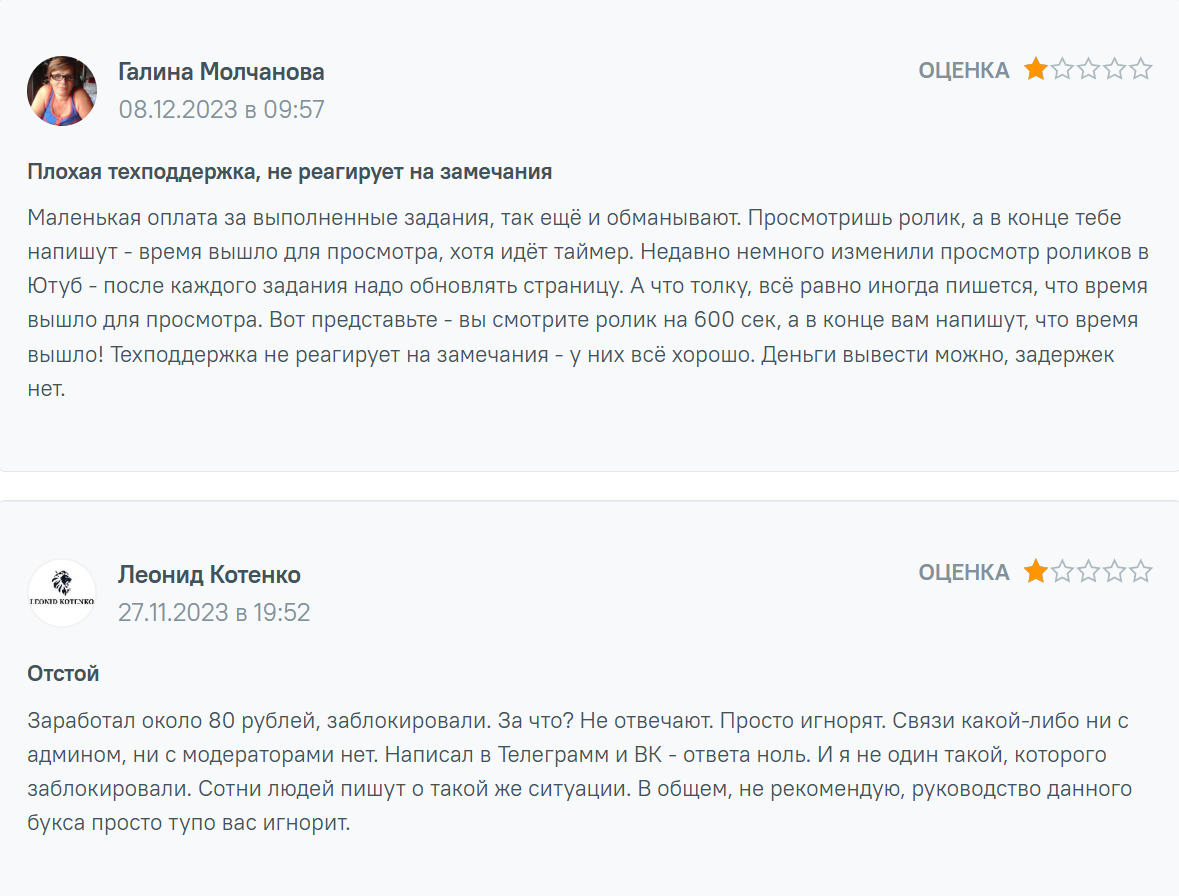Viewport: 1179px width, 896px height.
Task: Click the review text starting with Маленькая оплата
Action: [588, 303]
